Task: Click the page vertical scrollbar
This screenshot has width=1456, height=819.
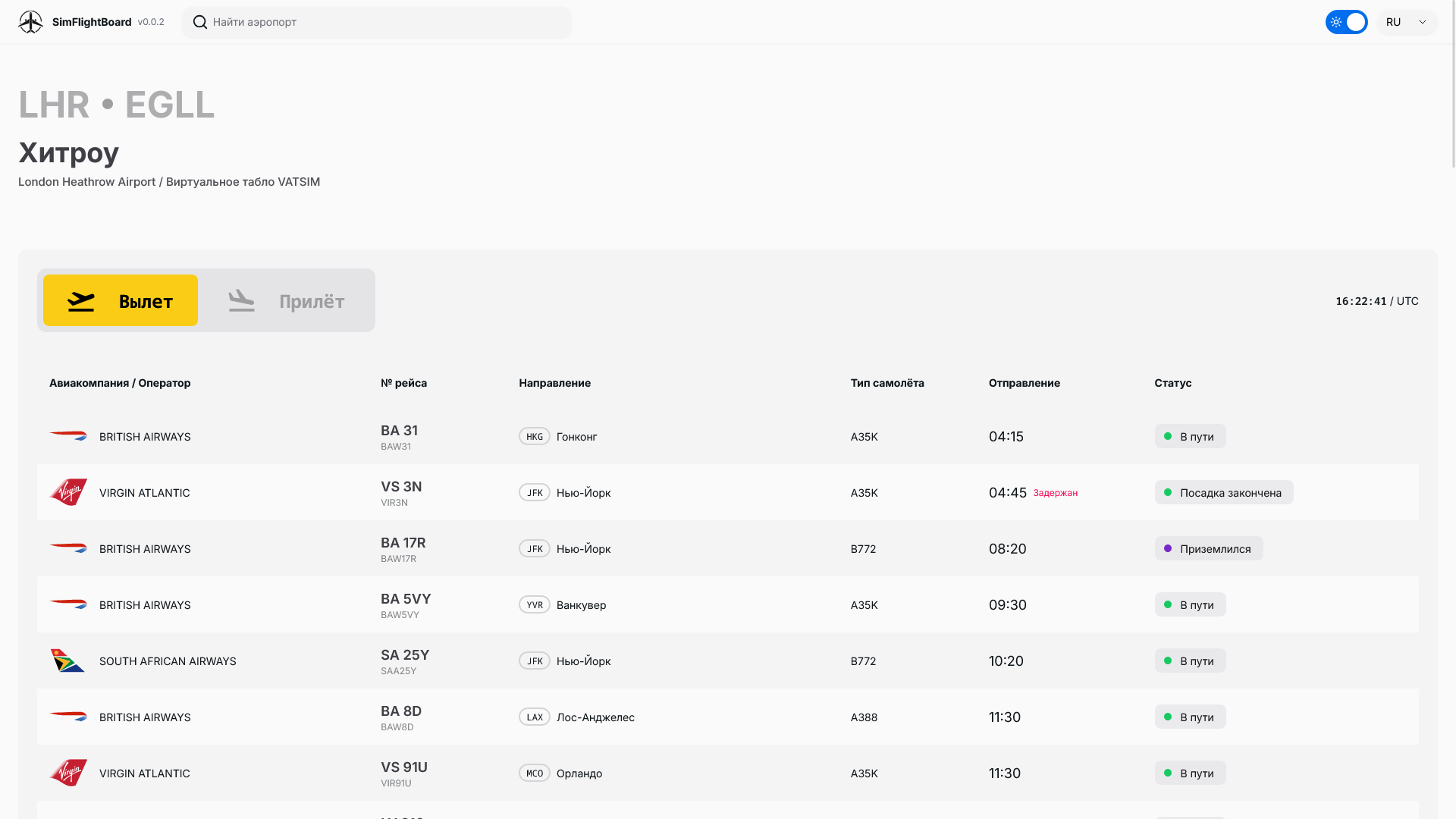Action: click(x=1452, y=83)
